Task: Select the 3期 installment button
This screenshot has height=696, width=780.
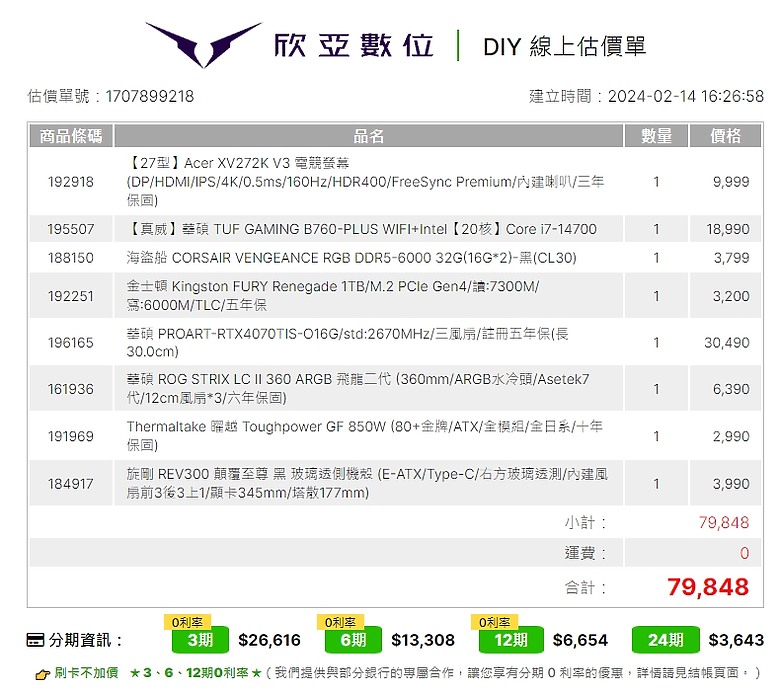Action: tap(200, 640)
